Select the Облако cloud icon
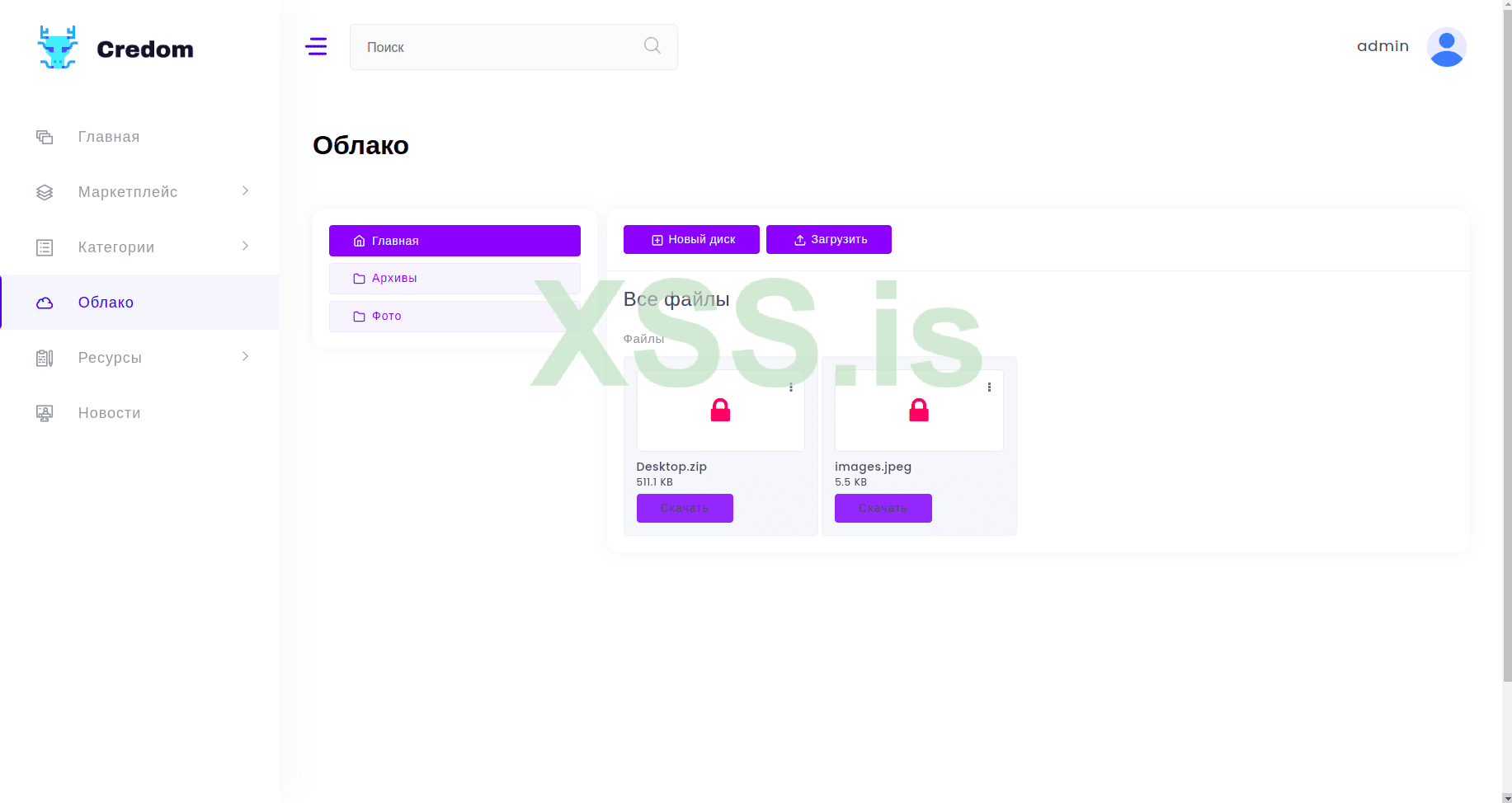 point(44,302)
